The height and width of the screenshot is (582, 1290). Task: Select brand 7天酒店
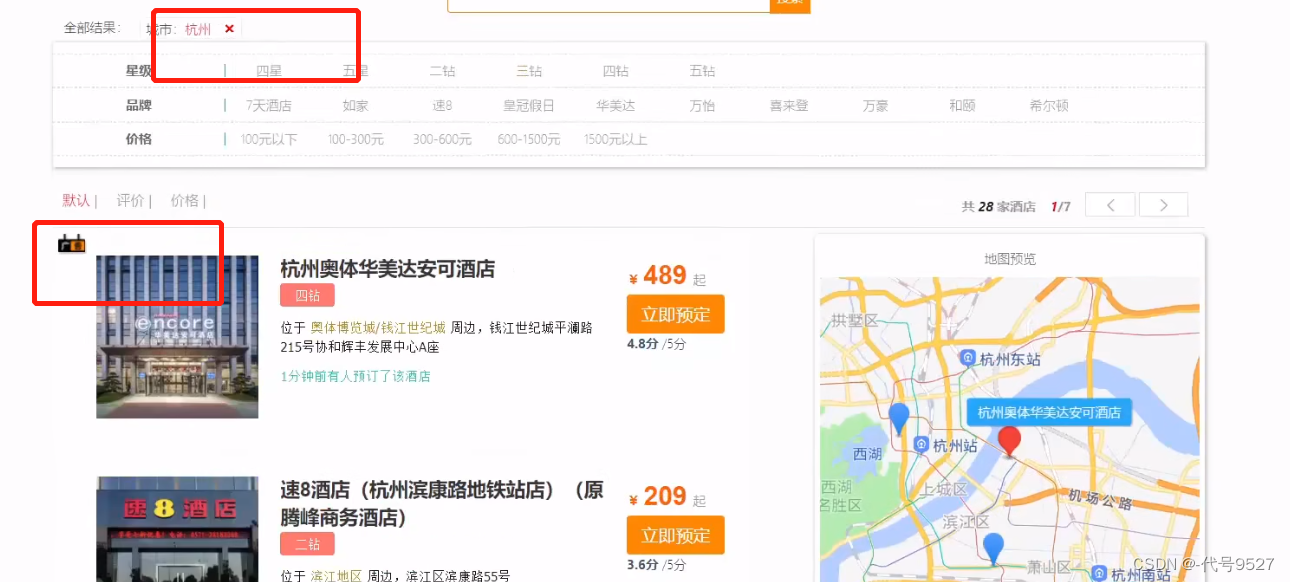pos(269,105)
